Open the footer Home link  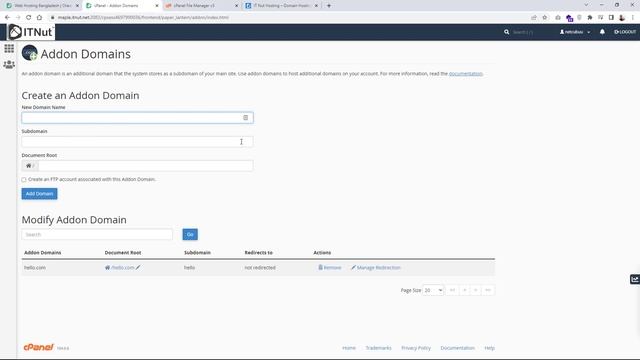[x=349, y=348]
